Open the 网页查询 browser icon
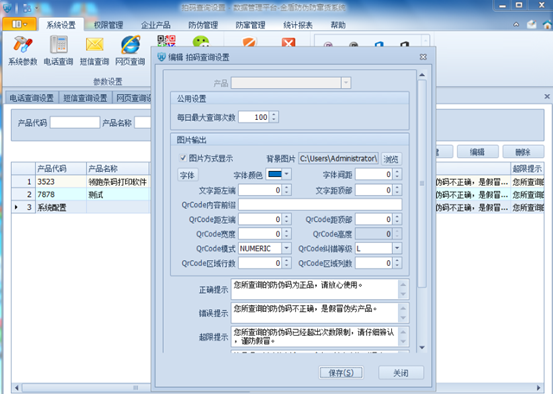Screen dimensions: 553x394 [130, 50]
